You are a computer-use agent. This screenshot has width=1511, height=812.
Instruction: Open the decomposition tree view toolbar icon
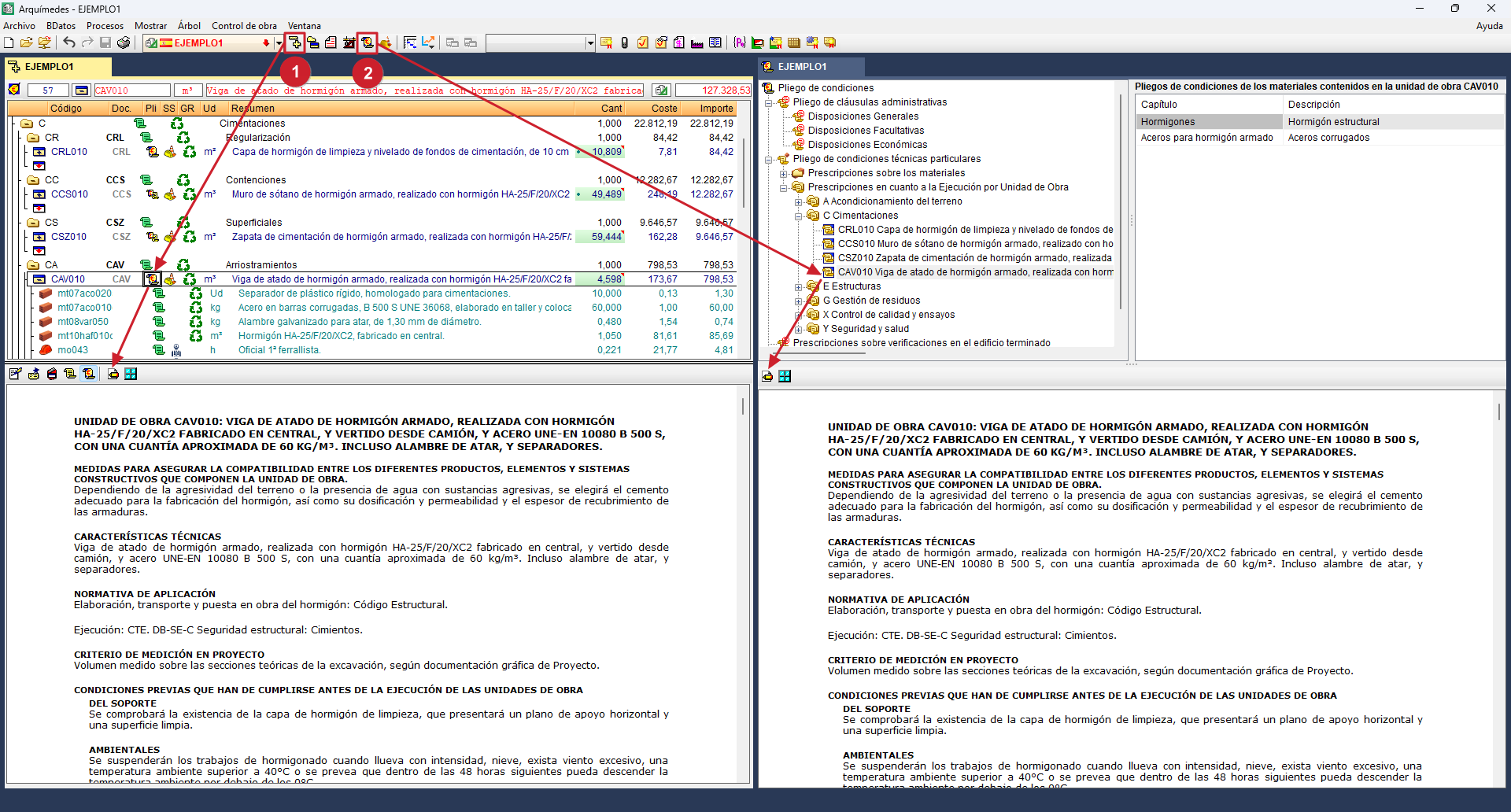click(x=295, y=42)
